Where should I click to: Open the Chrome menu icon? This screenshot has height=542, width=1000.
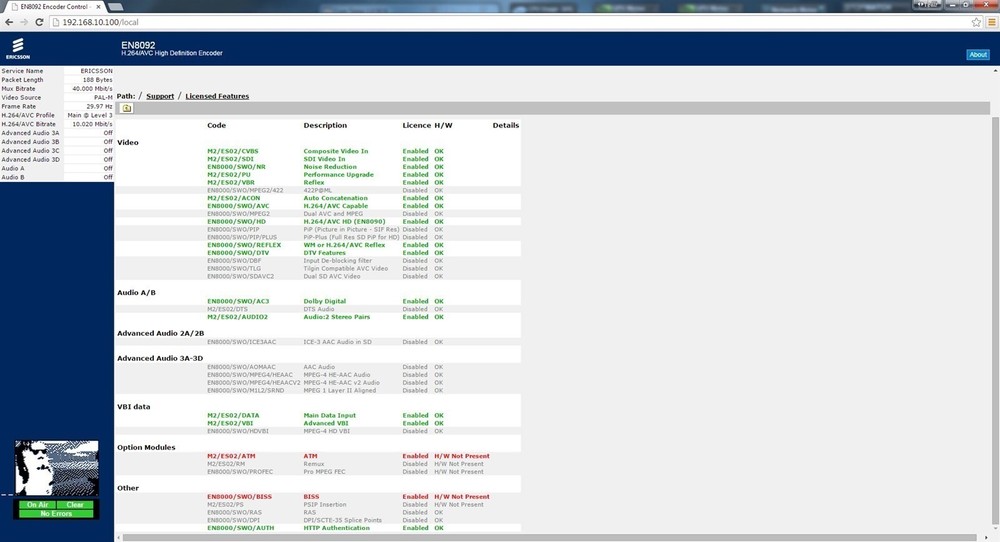[991, 22]
